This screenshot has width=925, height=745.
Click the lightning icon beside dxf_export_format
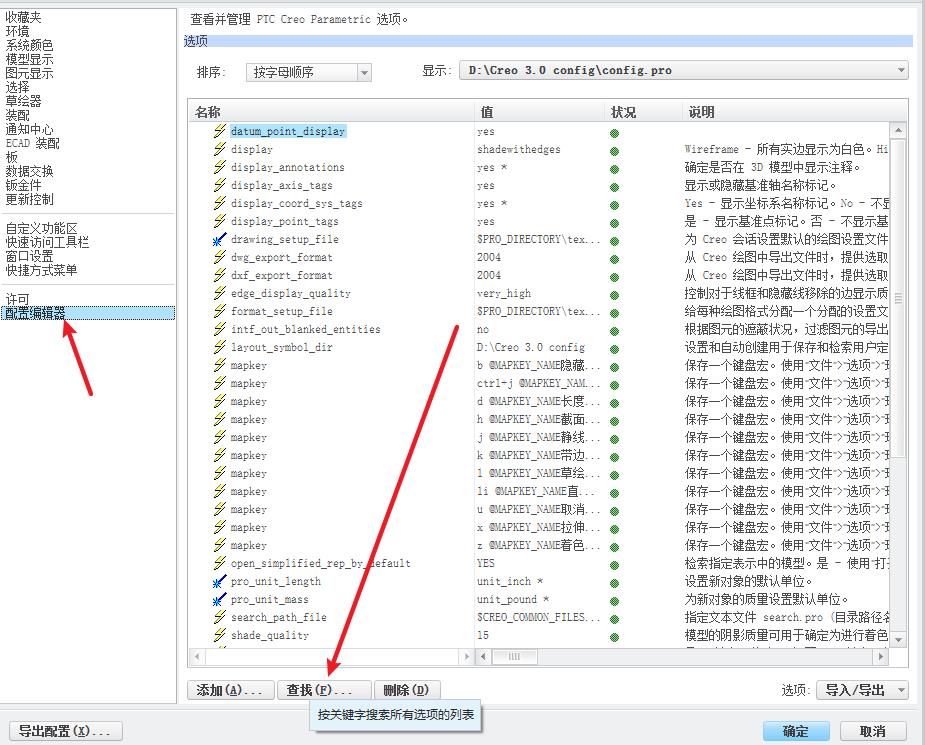(x=219, y=275)
